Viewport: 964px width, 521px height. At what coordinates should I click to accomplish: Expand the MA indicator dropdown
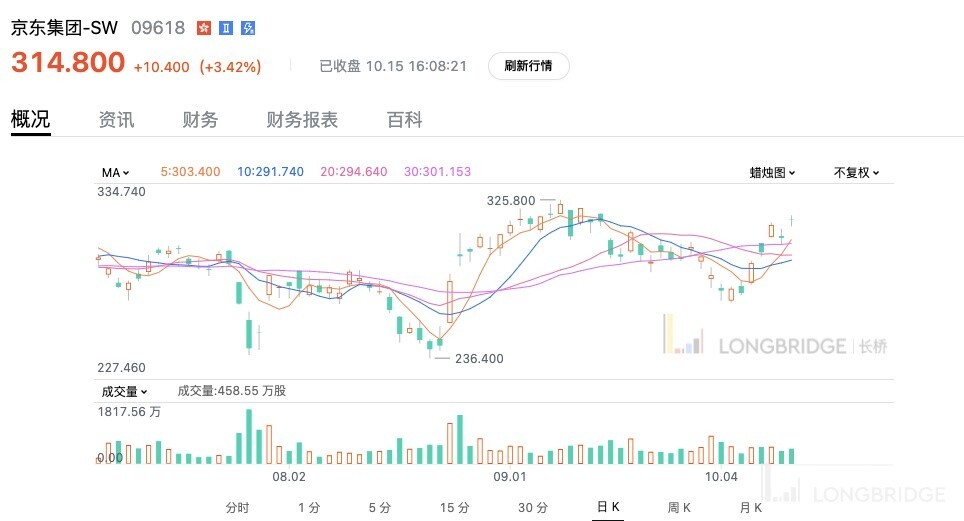tap(115, 172)
